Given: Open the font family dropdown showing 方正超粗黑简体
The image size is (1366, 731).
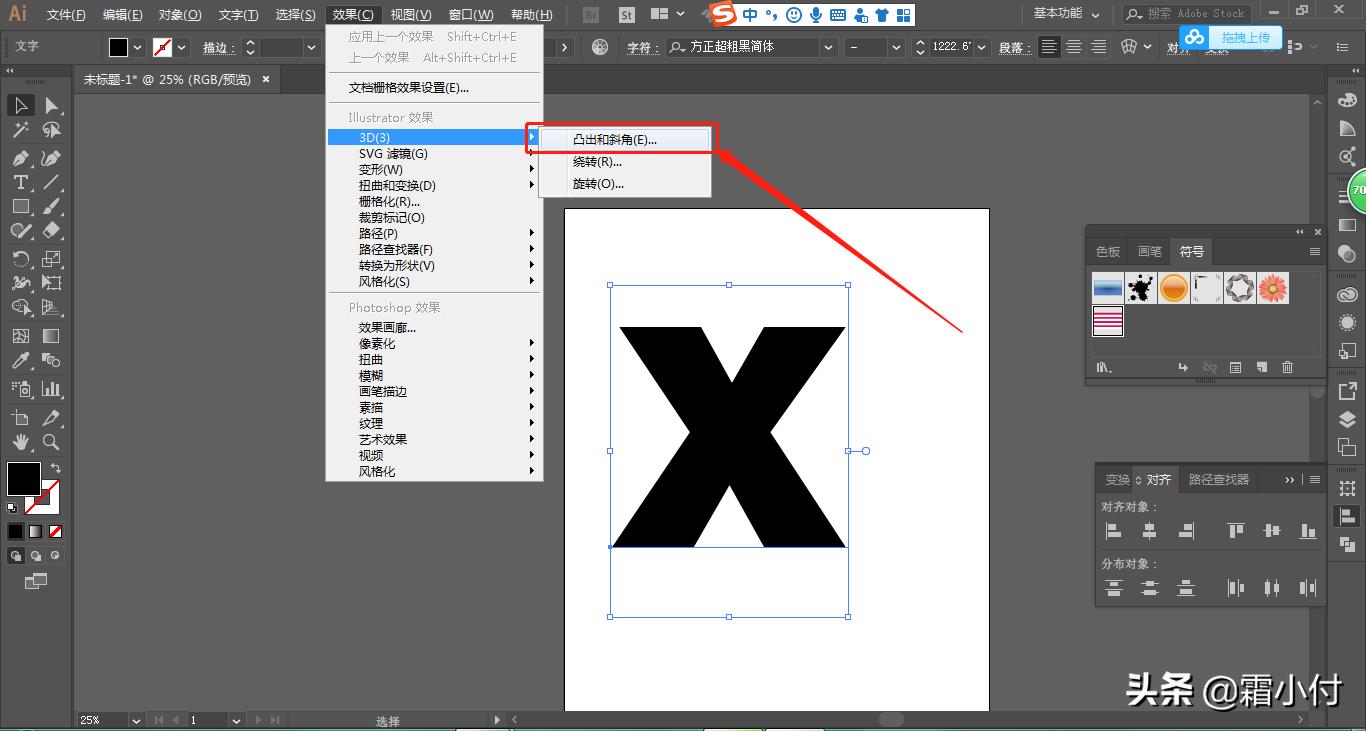Looking at the screenshot, I should coord(828,47).
